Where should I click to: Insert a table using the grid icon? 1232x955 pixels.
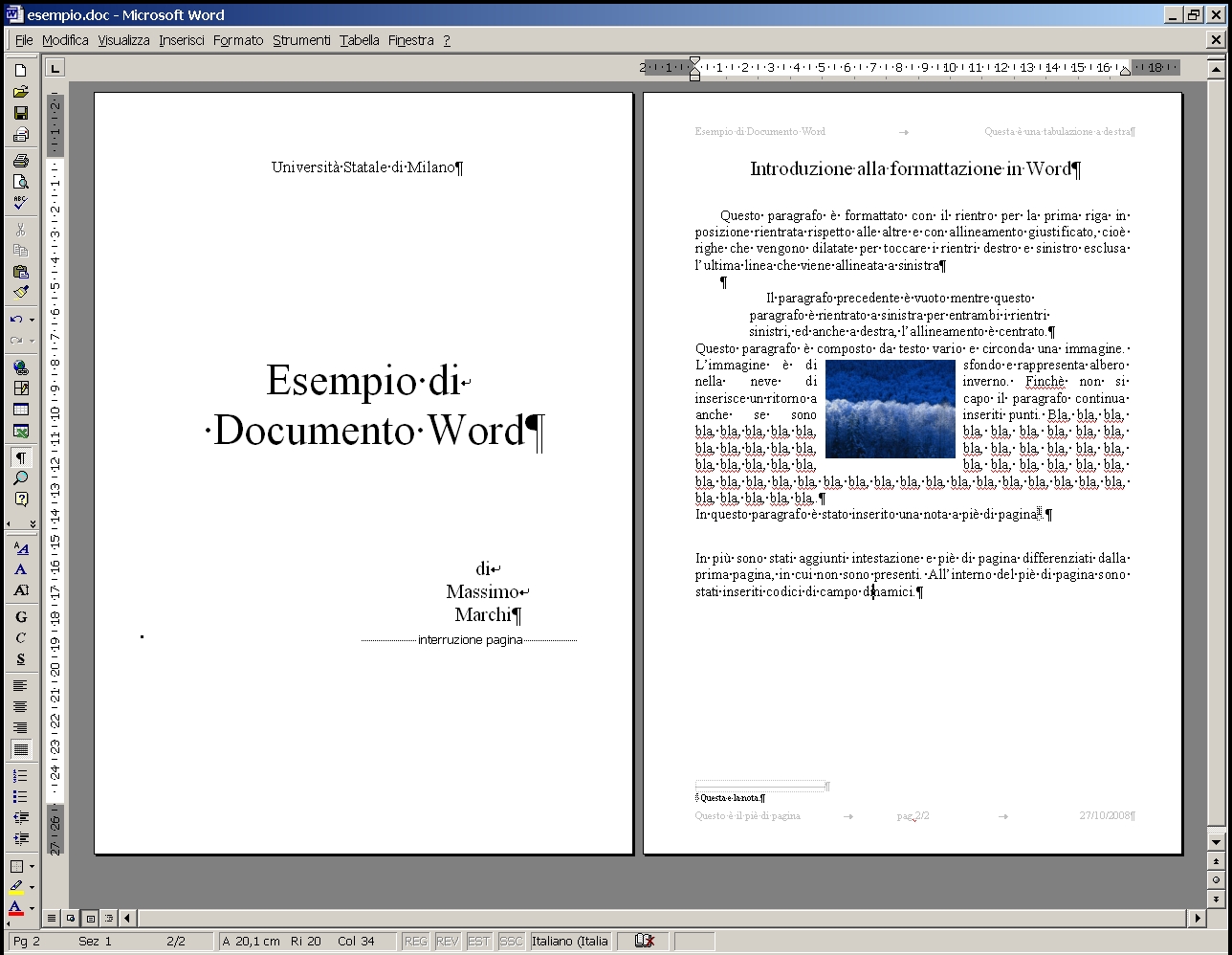(x=20, y=410)
